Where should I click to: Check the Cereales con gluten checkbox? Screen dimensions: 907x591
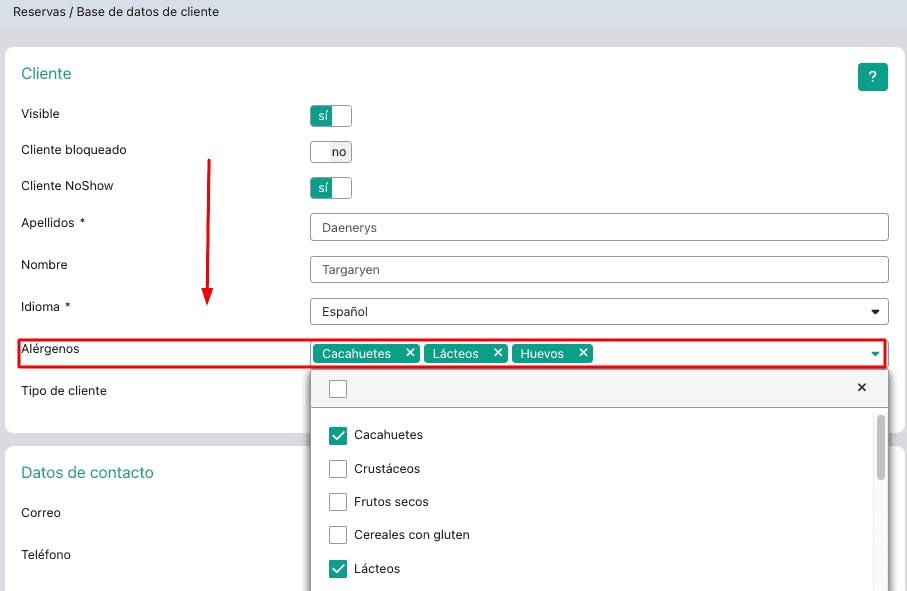tap(338, 535)
